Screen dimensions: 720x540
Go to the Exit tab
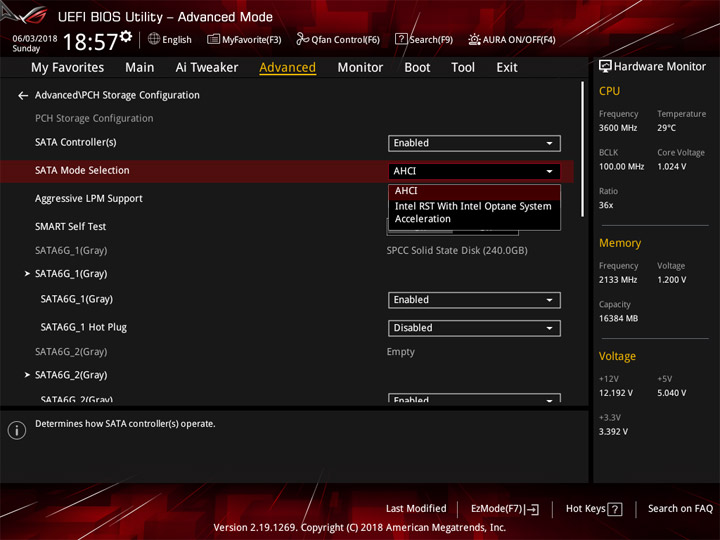(507, 68)
